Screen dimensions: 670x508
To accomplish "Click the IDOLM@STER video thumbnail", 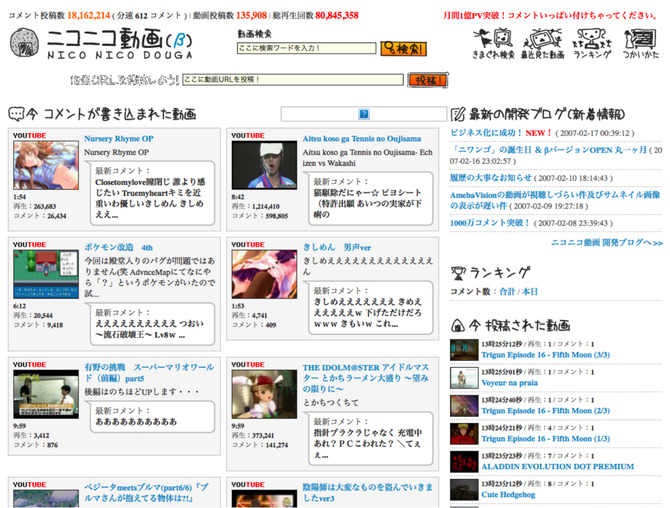I will coord(264,394).
